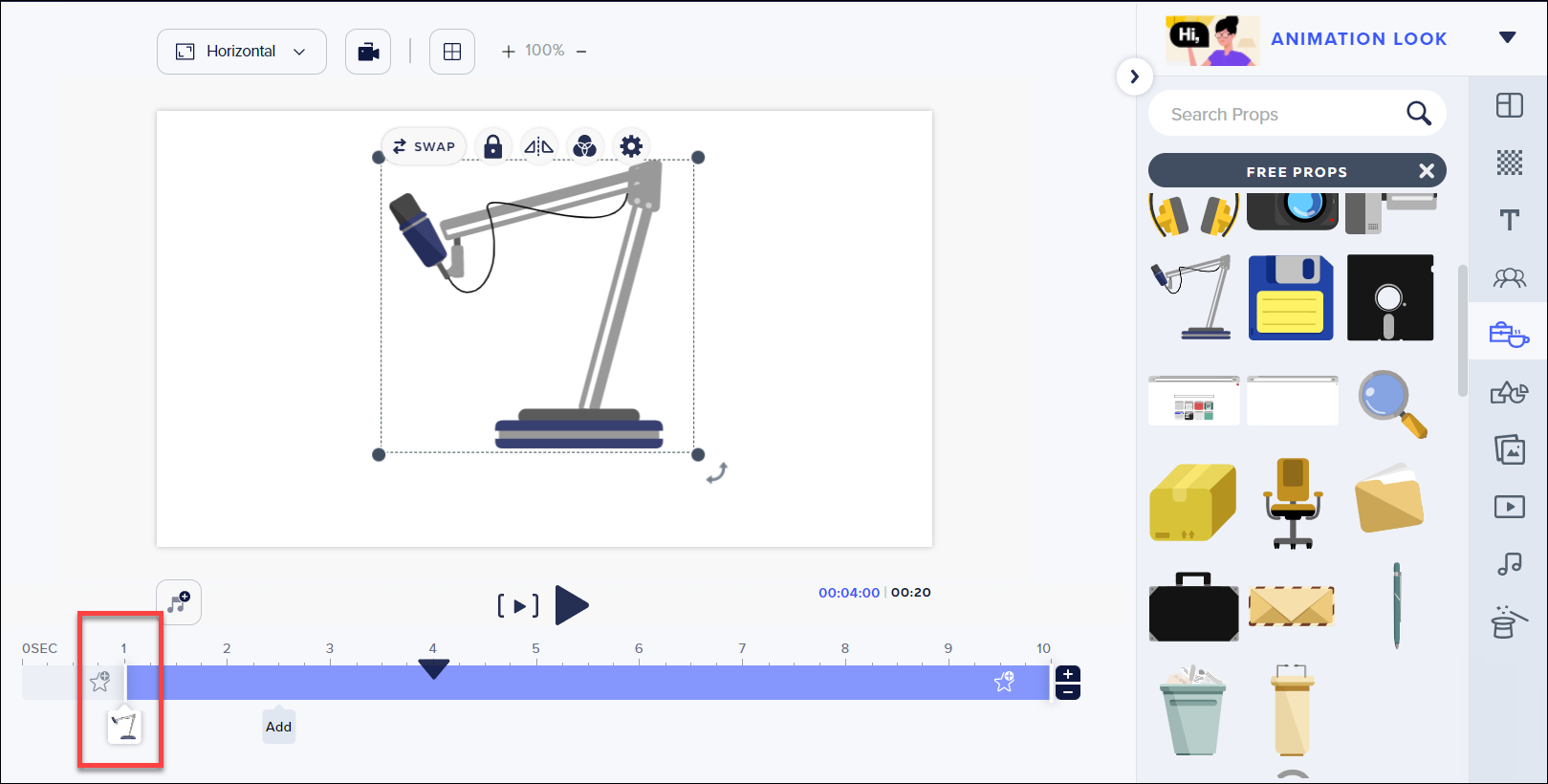The height and width of the screenshot is (784, 1548).
Task: Click the SWAP button above prop
Action: (x=425, y=146)
